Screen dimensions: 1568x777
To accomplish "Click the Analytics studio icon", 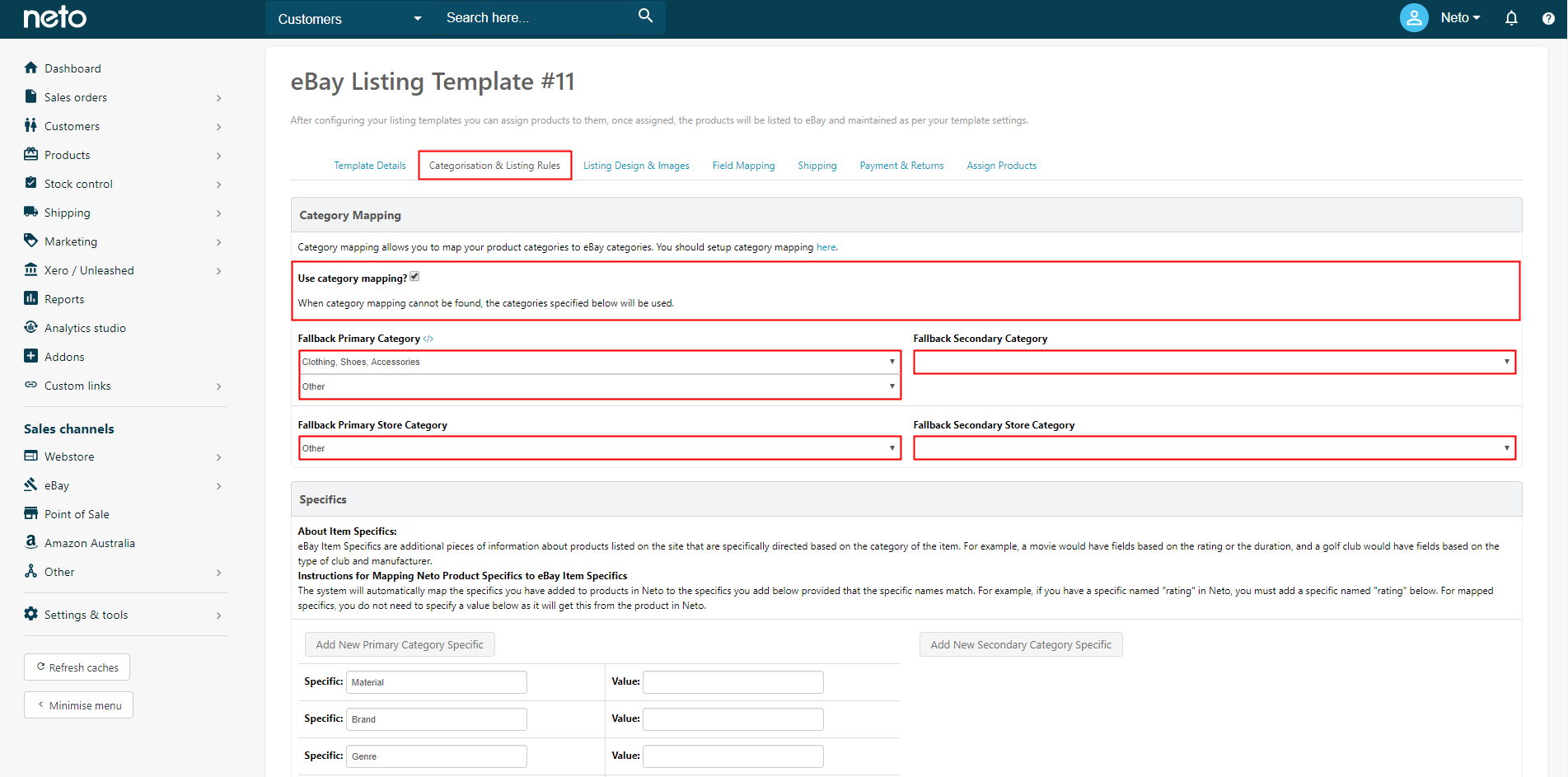I will point(31,327).
